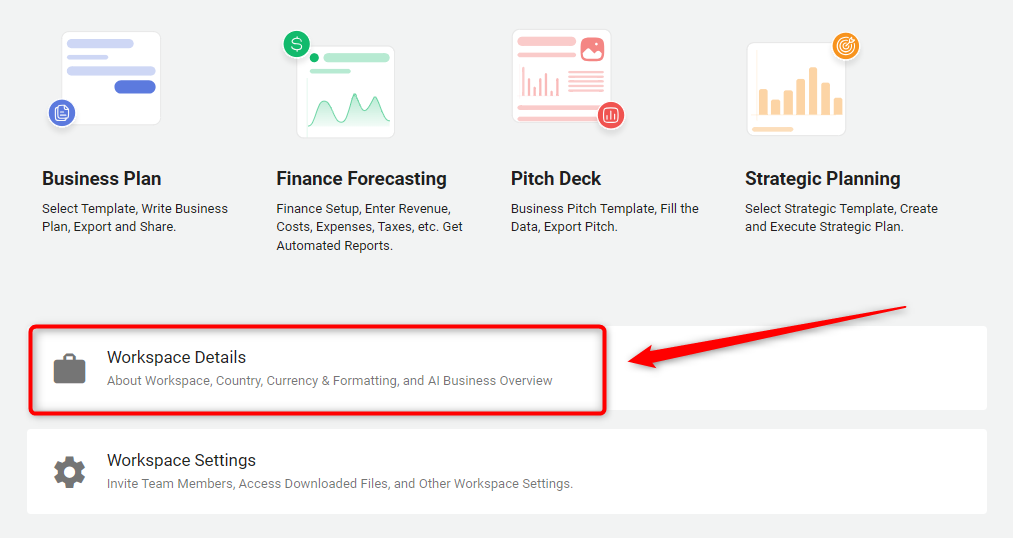
Task: Open Workspace Settings title
Action: point(182,460)
